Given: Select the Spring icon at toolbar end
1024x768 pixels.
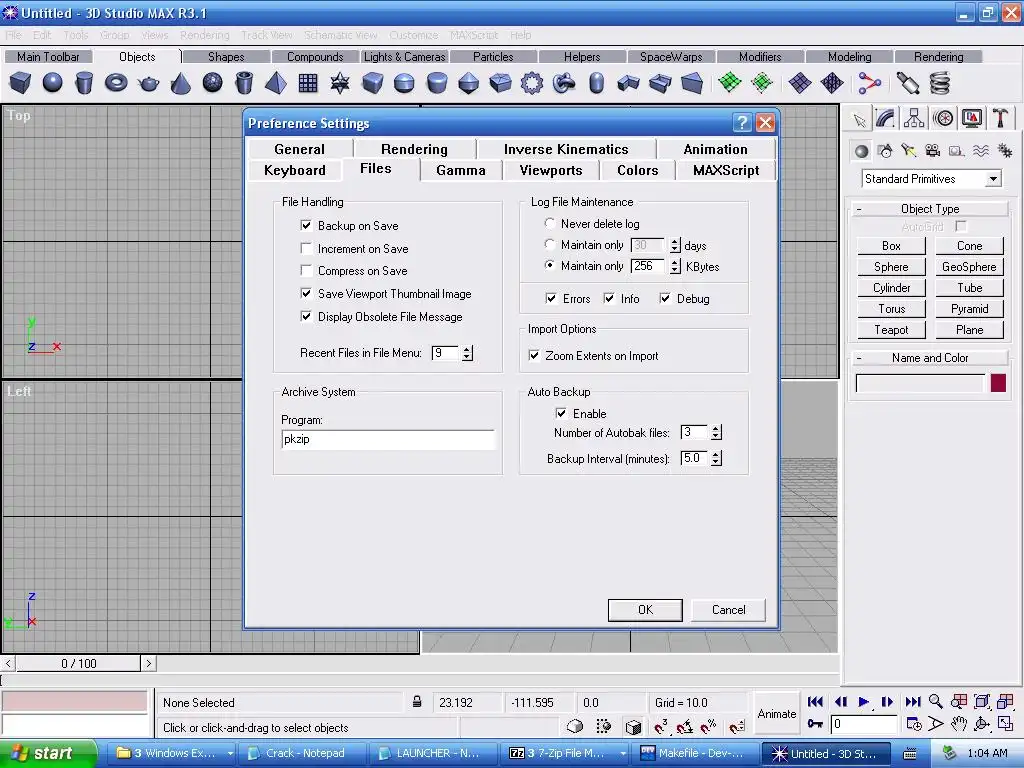Looking at the screenshot, I should coord(940,83).
